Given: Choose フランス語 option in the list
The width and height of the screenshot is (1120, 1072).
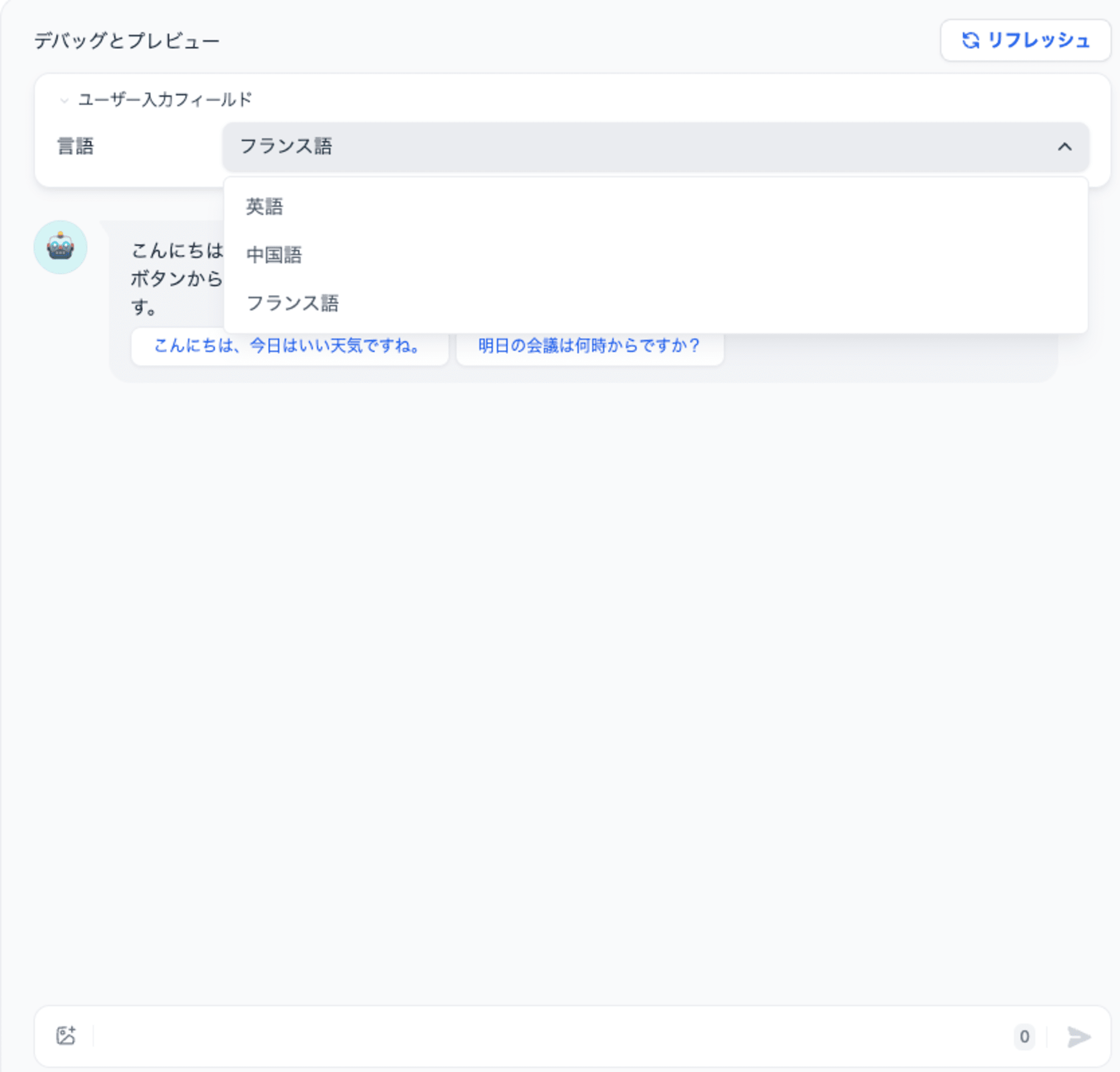Looking at the screenshot, I should tap(655, 303).
